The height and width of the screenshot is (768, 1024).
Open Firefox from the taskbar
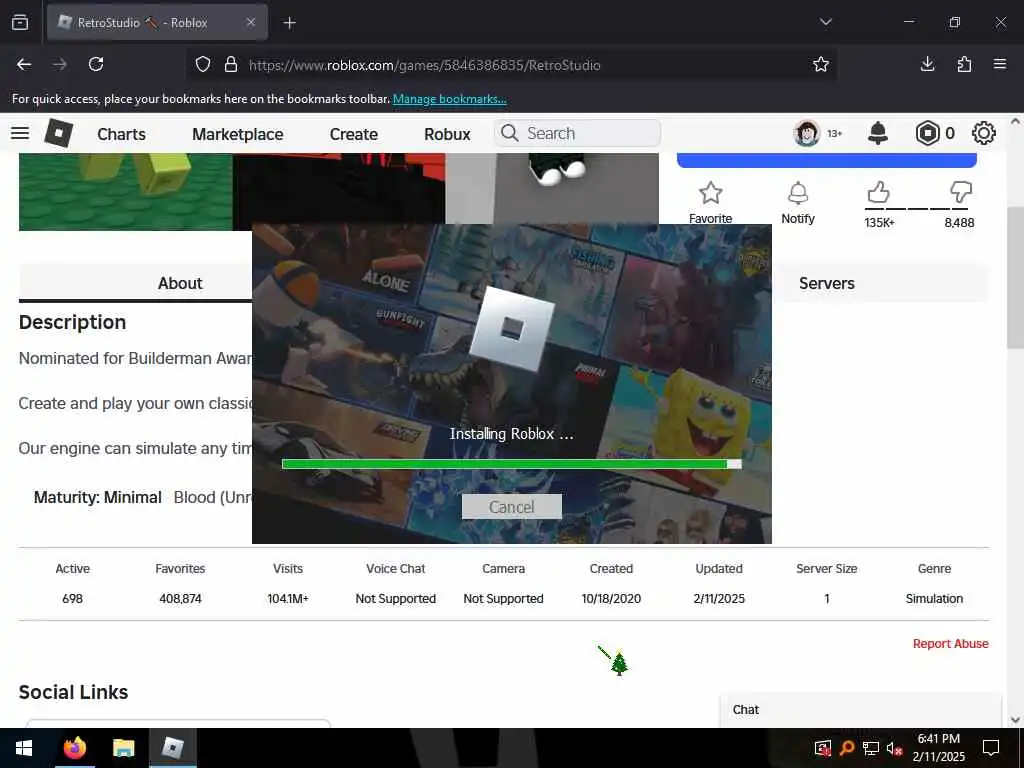tap(74, 748)
